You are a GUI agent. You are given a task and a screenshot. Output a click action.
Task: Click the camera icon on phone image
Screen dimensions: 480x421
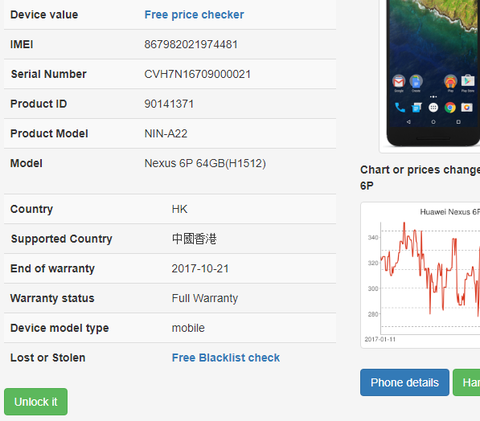[467, 107]
